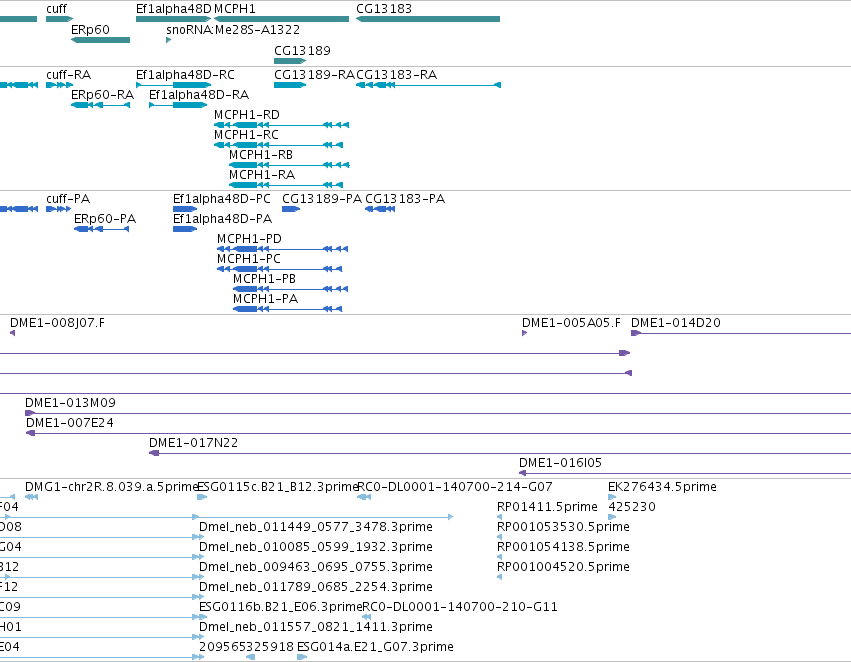Select the DME1-014D20 clone start marker

[636, 333]
